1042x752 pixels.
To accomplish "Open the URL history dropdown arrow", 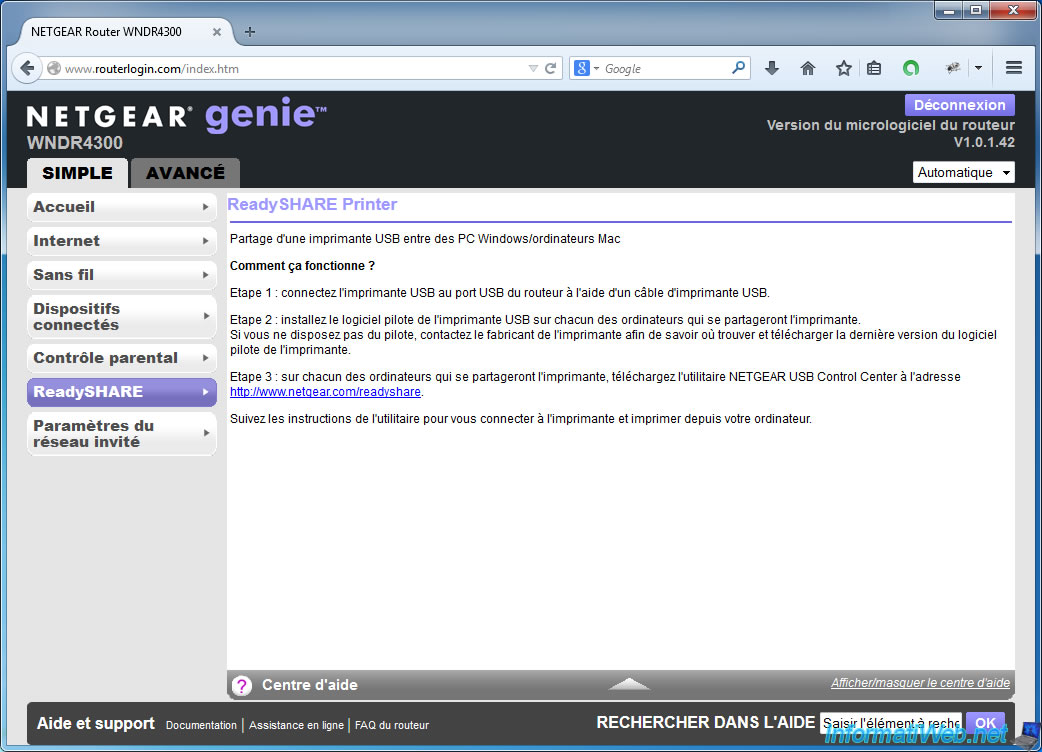I will pyautogui.click(x=533, y=68).
